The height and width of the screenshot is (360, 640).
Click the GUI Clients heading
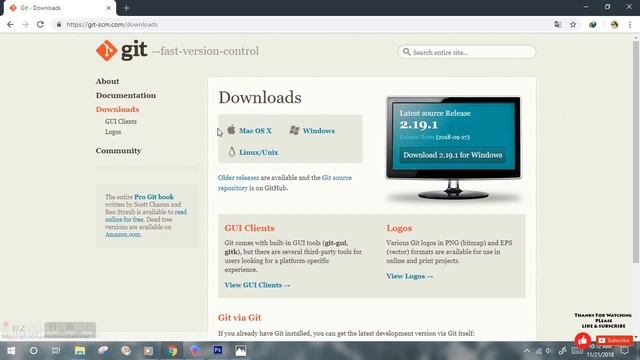(x=249, y=228)
